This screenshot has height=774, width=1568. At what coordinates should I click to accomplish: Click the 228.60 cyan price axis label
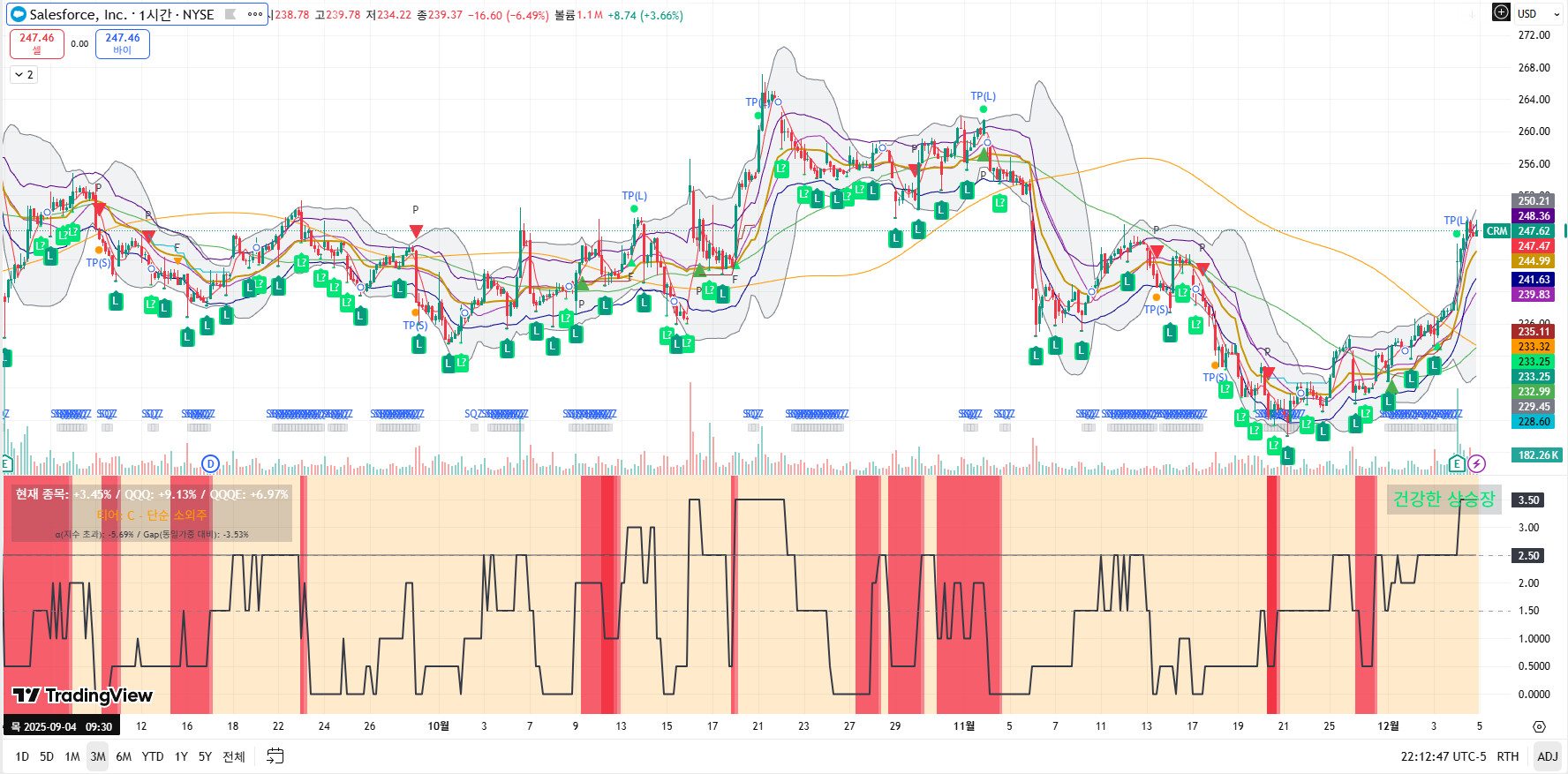[1534, 422]
